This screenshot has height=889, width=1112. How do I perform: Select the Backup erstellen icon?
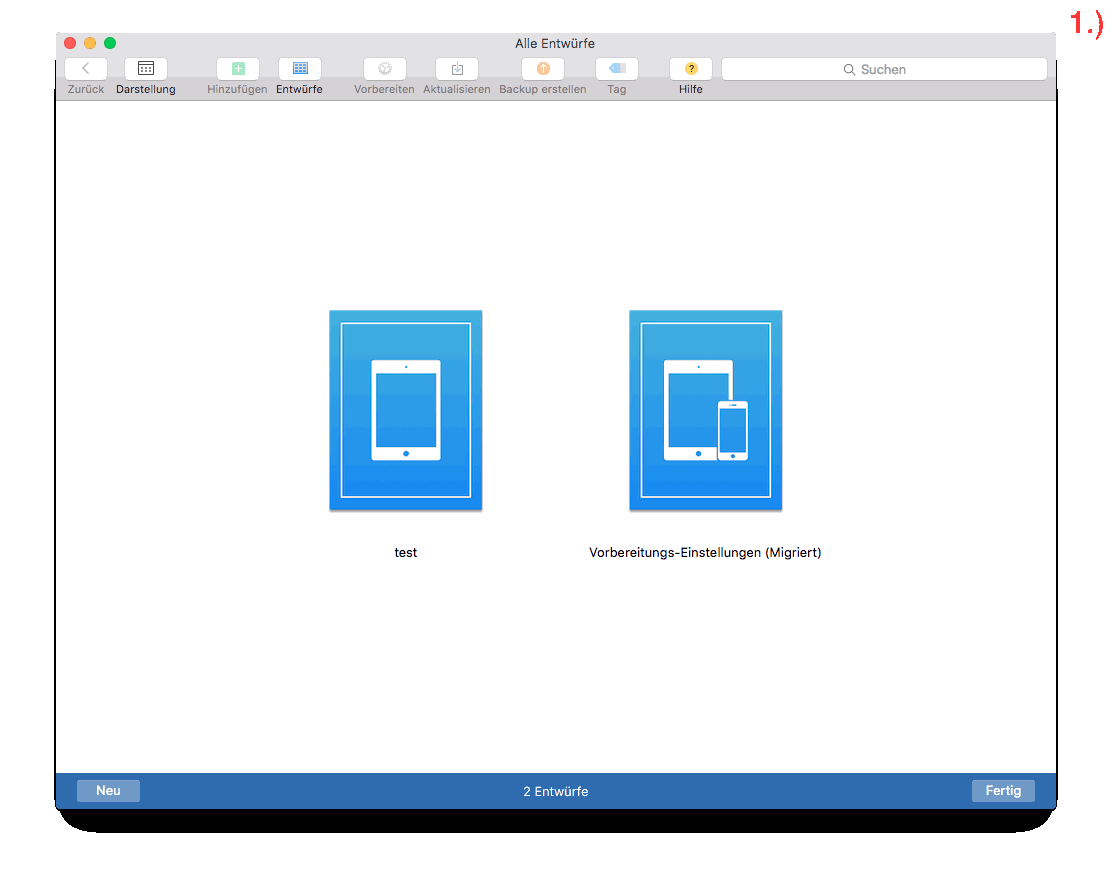tap(542, 68)
